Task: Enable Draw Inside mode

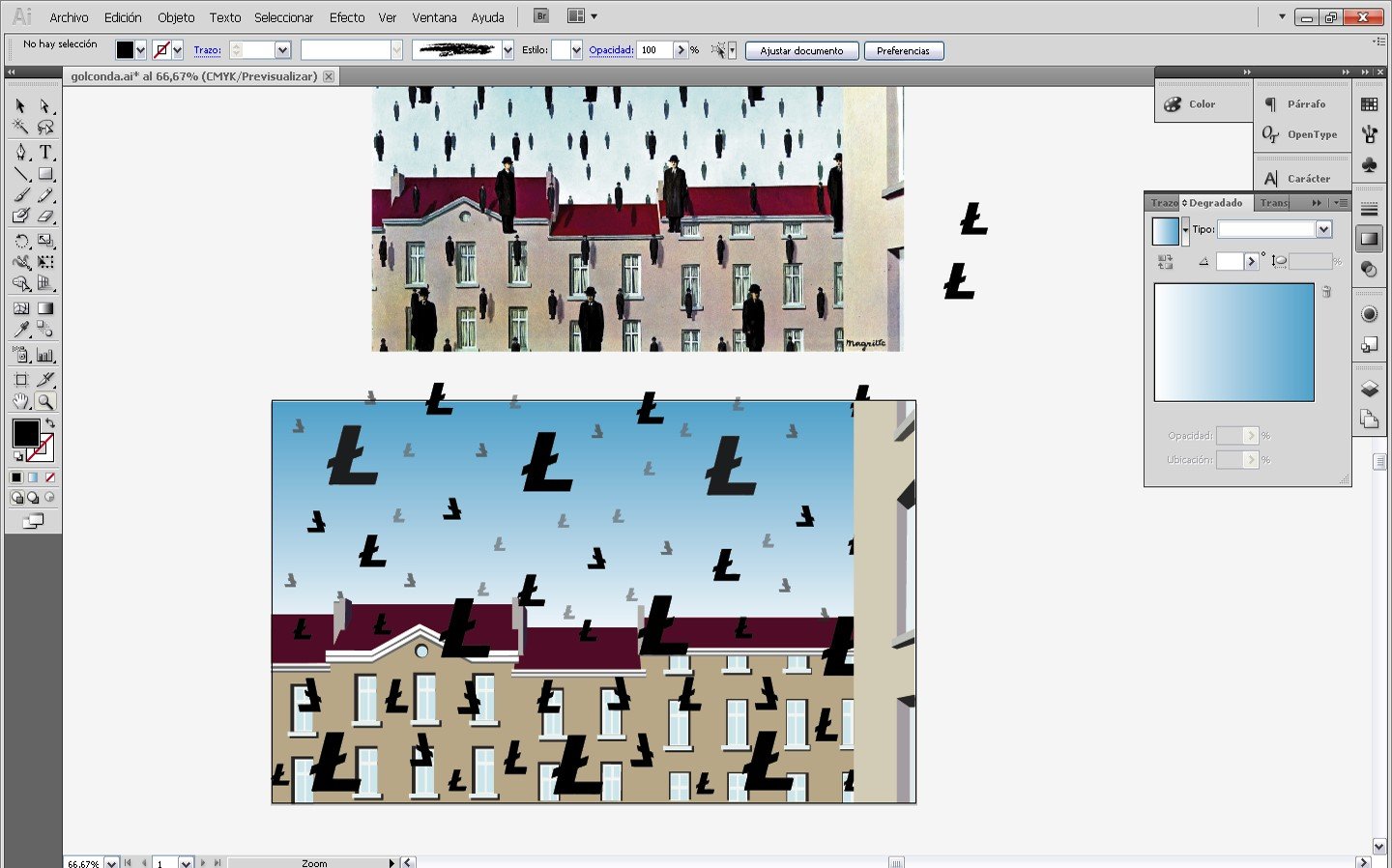Action: point(50,498)
